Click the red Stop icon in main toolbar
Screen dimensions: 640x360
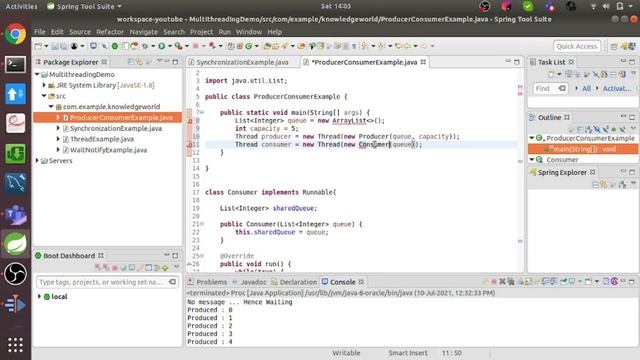196,46
